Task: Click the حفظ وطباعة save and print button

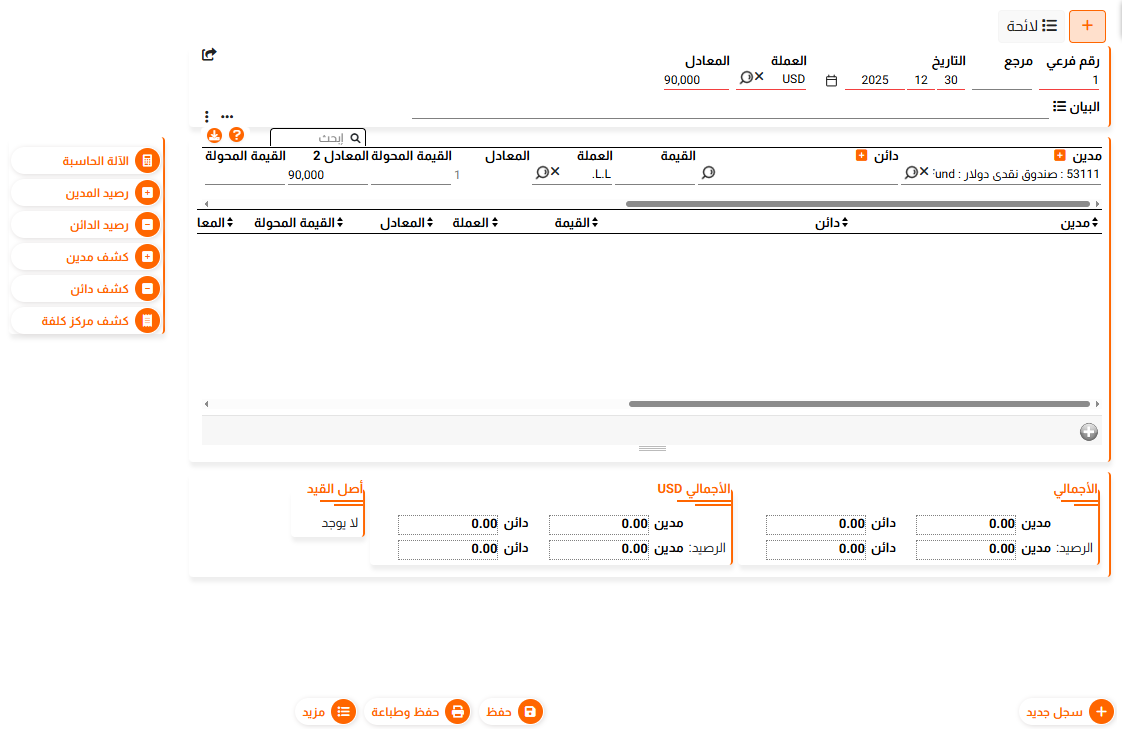Action: coord(417,712)
